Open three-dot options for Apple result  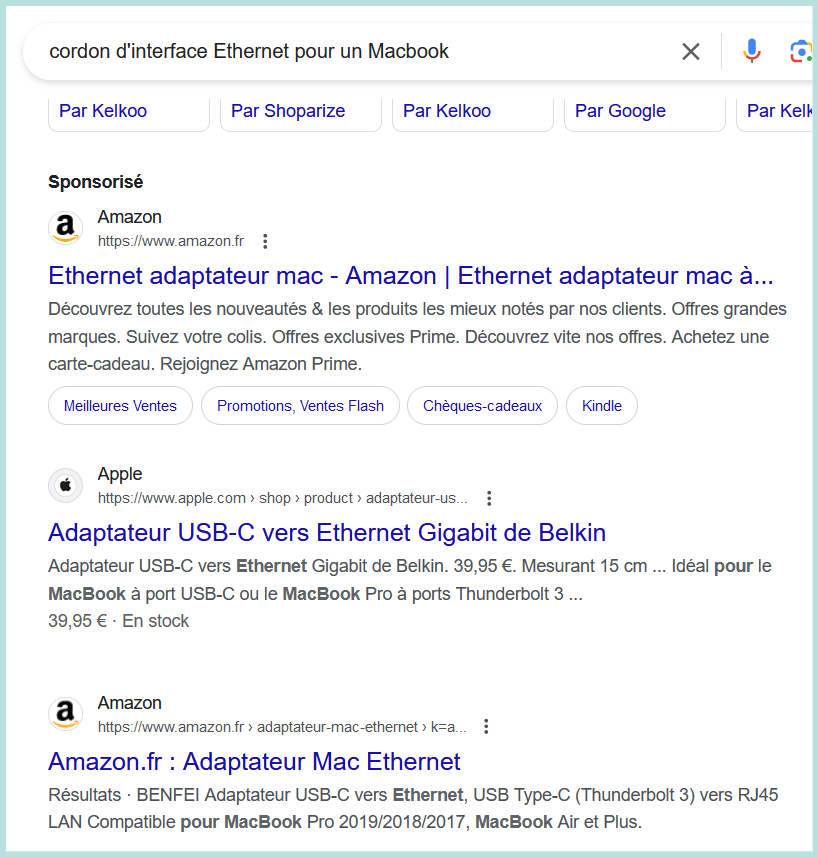489,498
